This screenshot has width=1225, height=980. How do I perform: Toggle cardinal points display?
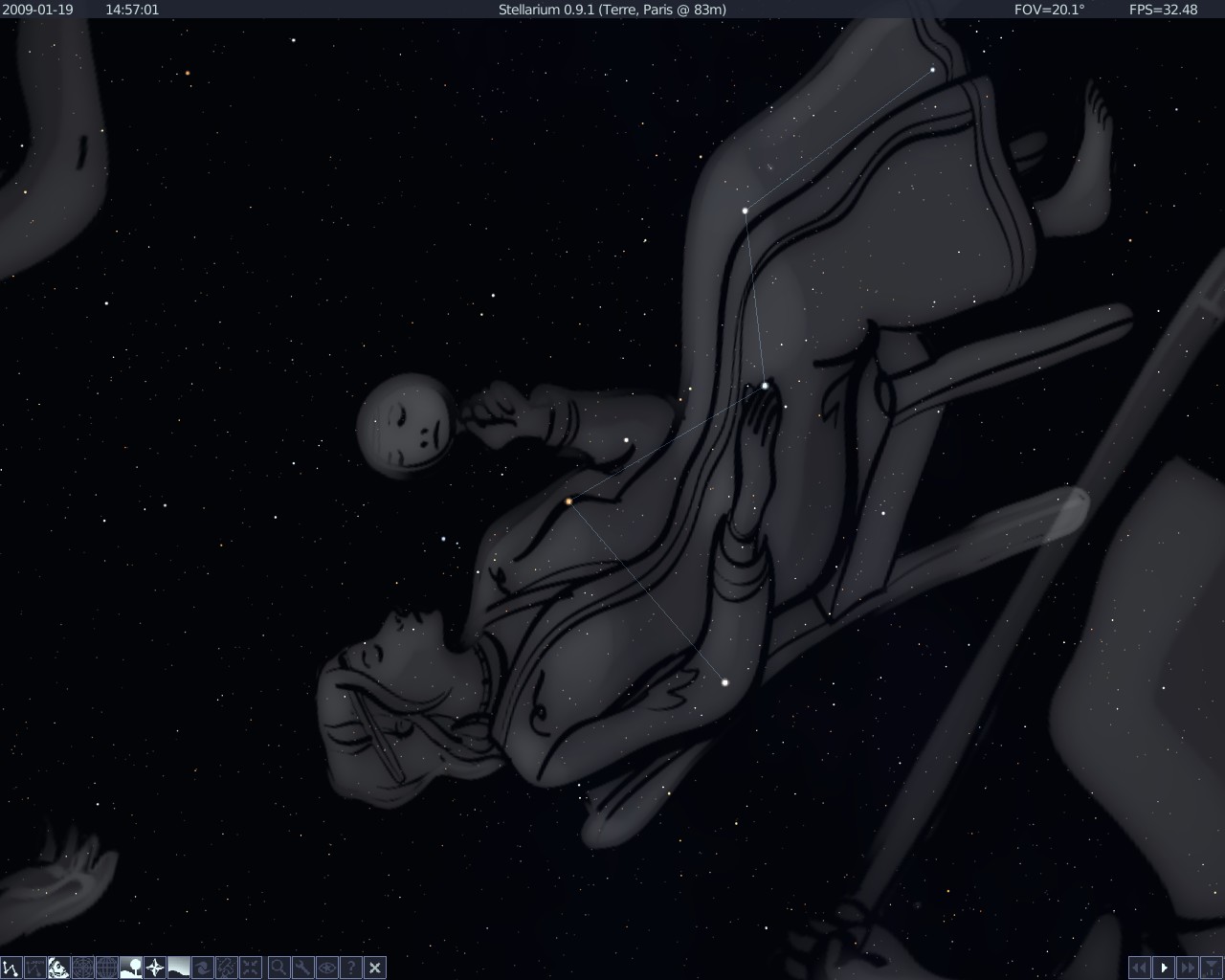[155, 968]
